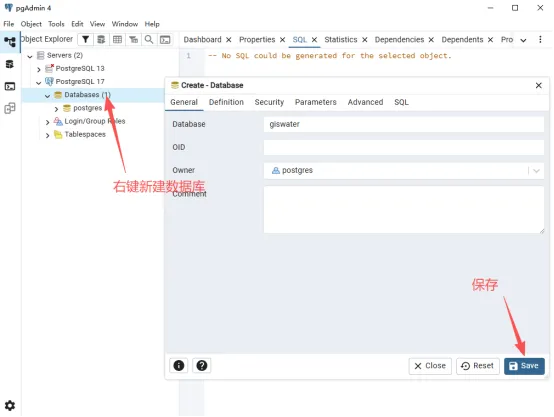This screenshot has width=554, height=417.
Task: Close the Statistics tab
Action: click(x=365, y=40)
